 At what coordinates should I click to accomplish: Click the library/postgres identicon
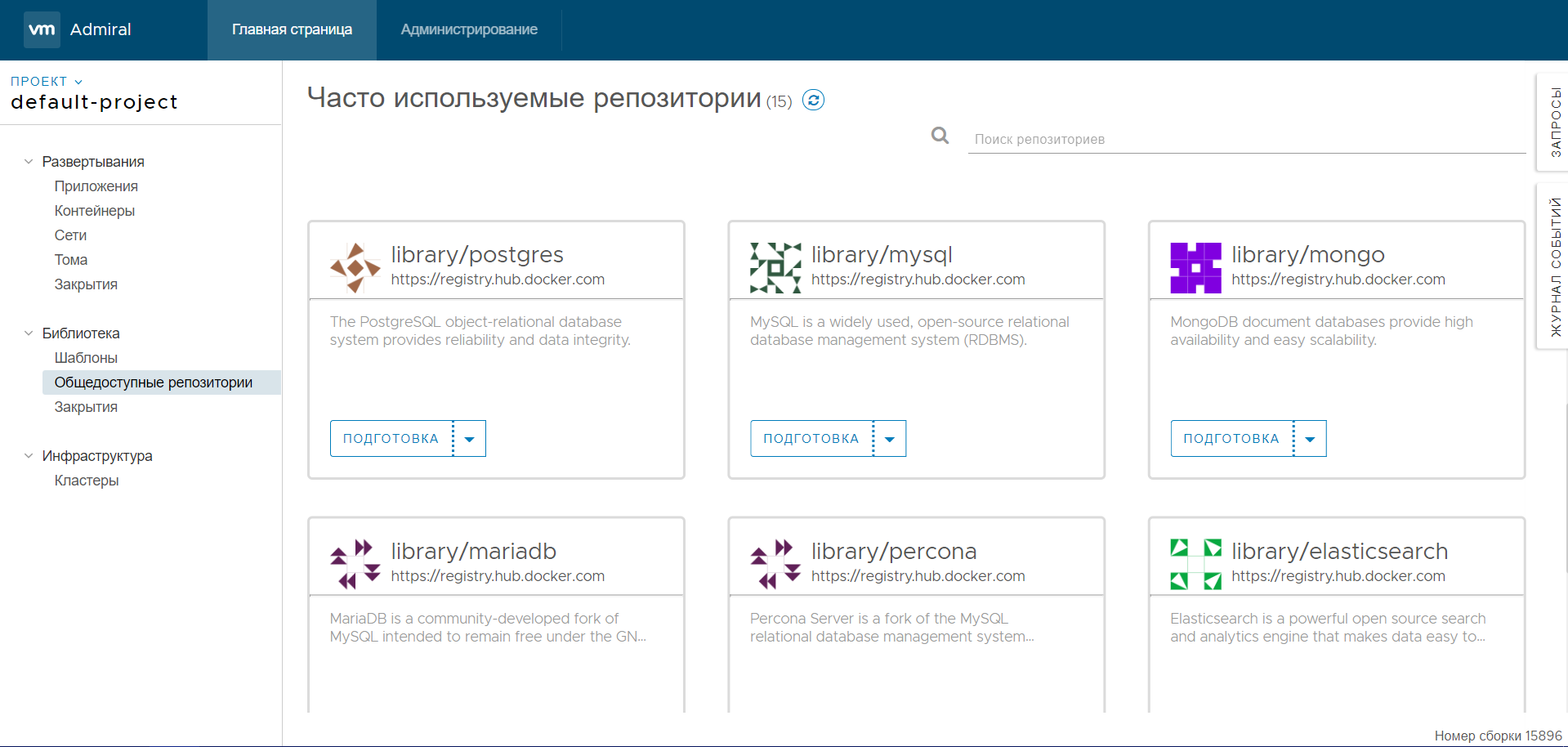[x=355, y=268]
